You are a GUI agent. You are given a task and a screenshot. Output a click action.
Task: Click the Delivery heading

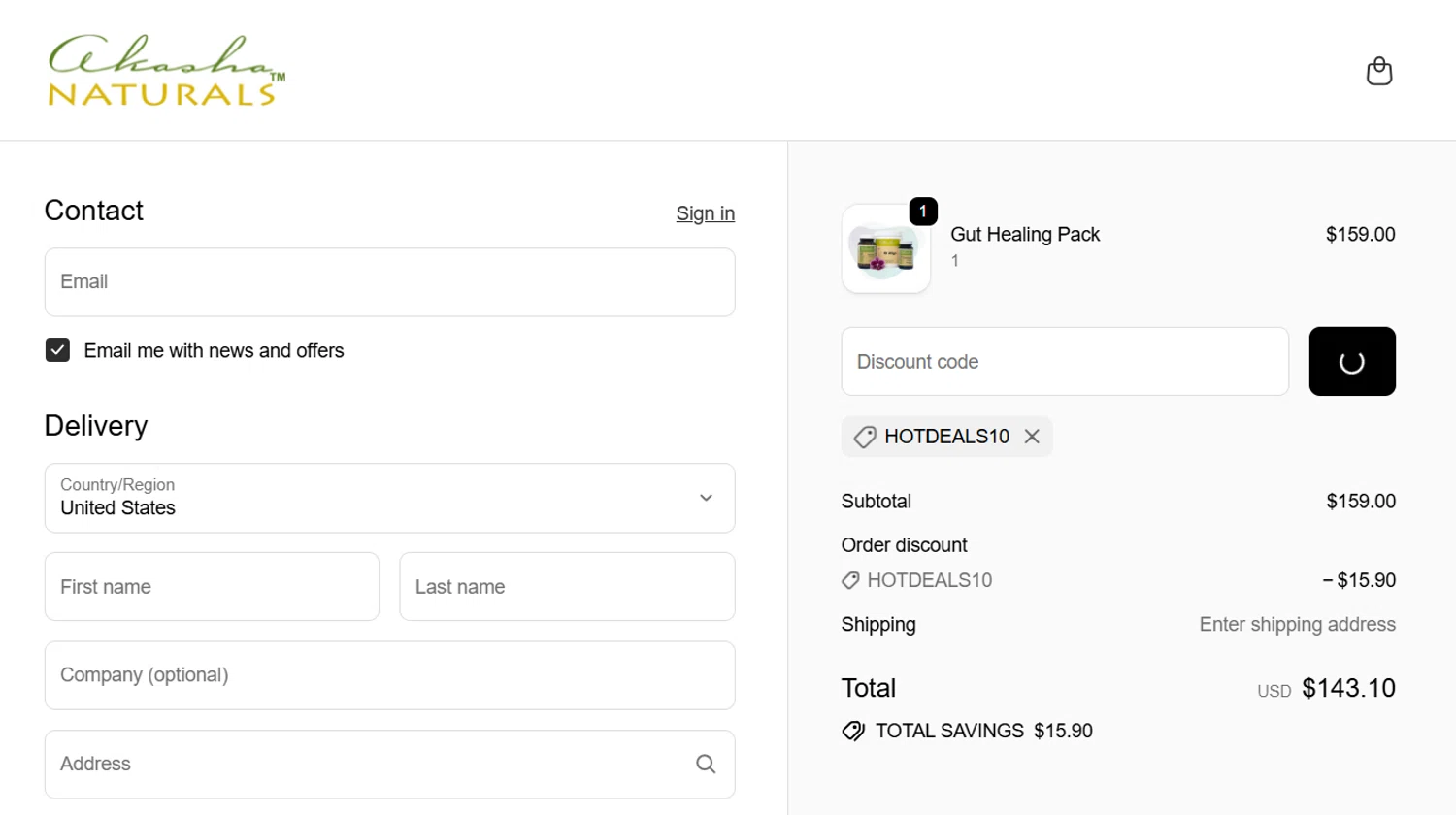coord(96,426)
